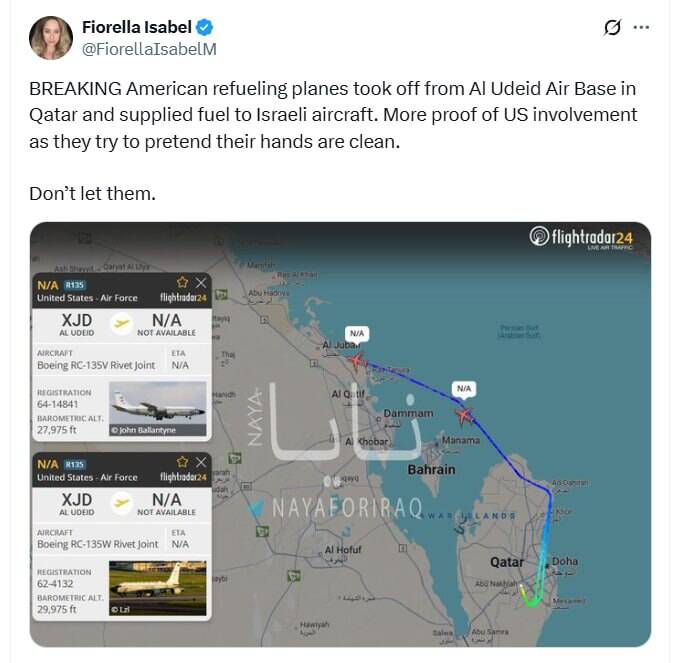This screenshot has width=693, height=663.
Task: Click the Fiorella Isabel display name
Action: click(x=135, y=27)
